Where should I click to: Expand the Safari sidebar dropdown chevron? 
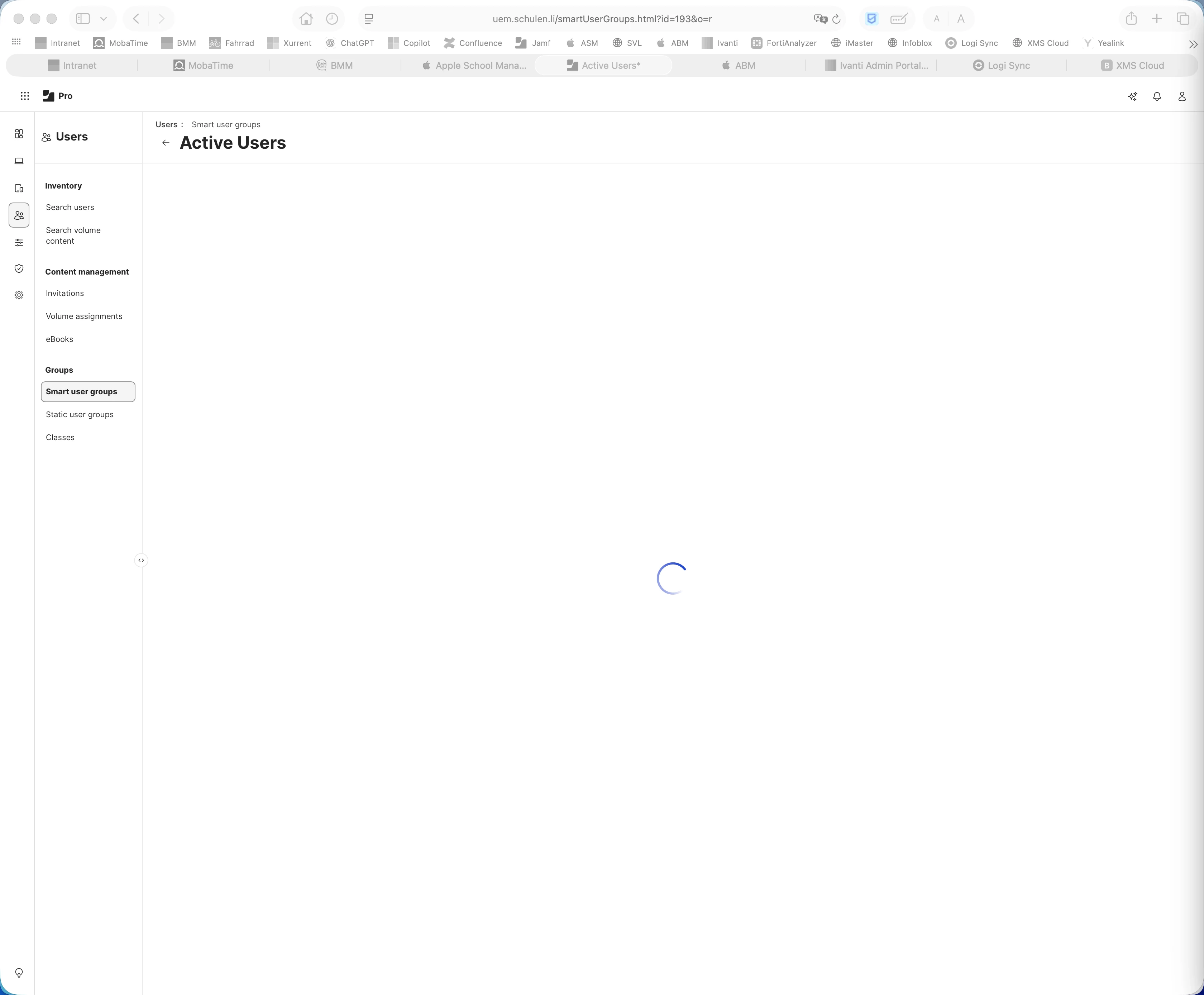(x=104, y=19)
